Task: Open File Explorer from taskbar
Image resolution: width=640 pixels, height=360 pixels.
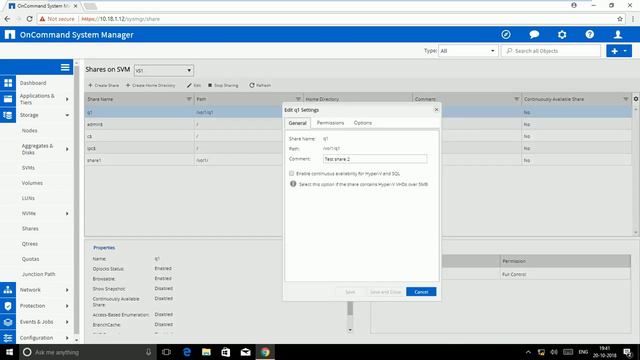Action: point(206,352)
